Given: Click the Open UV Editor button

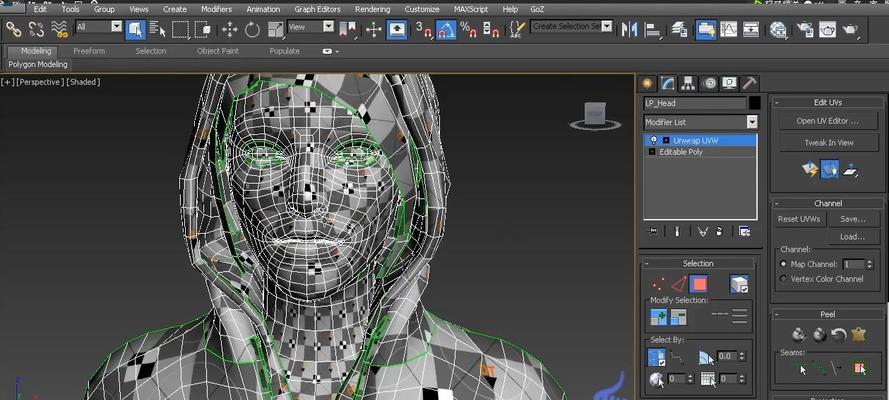Looking at the screenshot, I should [828, 121].
